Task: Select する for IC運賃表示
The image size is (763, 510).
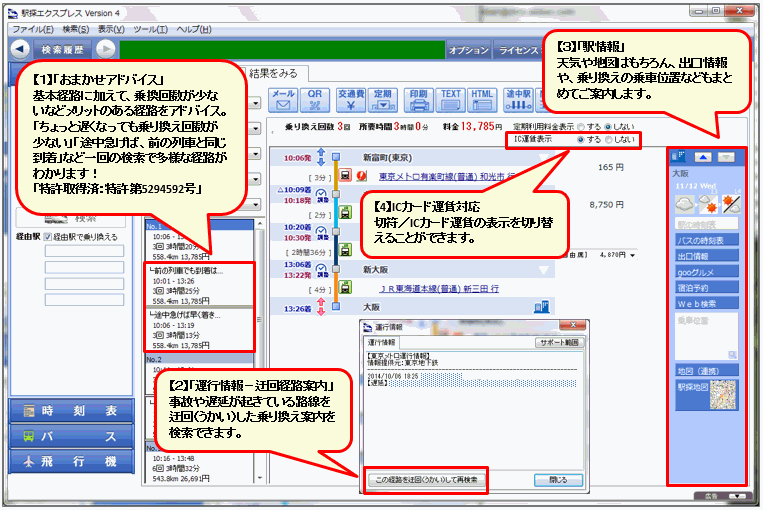Action: point(581,141)
